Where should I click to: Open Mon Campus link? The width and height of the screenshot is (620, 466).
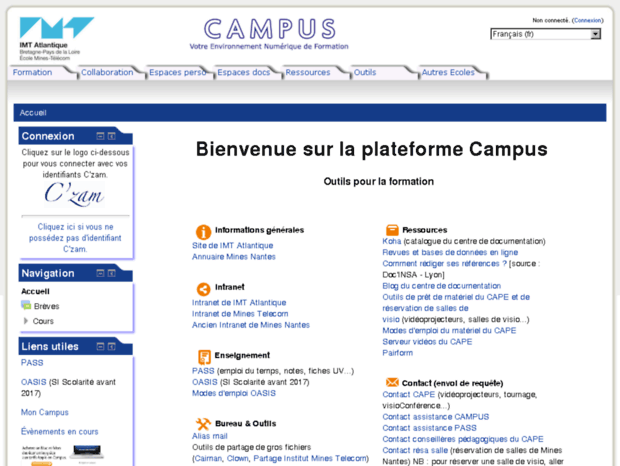pos(45,412)
